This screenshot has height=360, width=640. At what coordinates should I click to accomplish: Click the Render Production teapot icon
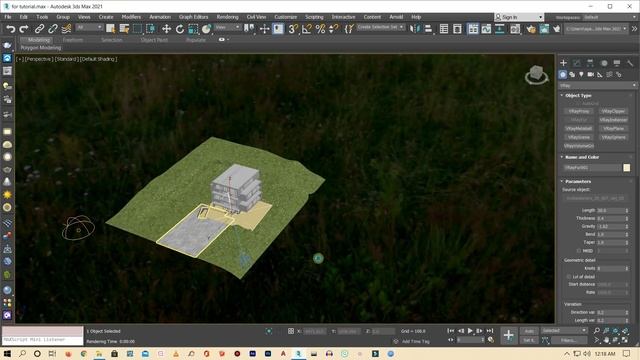click(557, 29)
